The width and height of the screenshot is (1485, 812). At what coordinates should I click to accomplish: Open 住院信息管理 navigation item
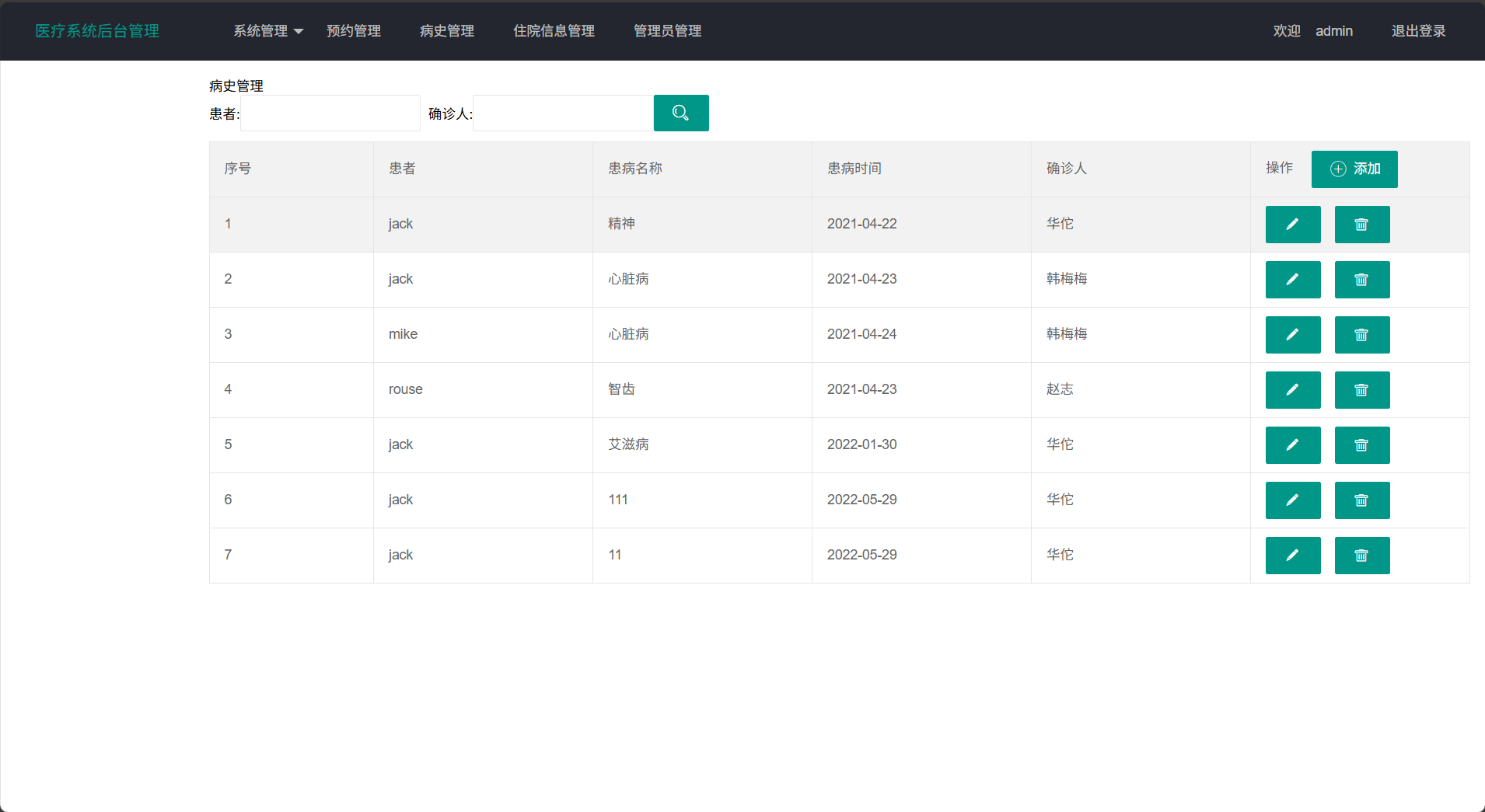pyautogui.click(x=554, y=31)
